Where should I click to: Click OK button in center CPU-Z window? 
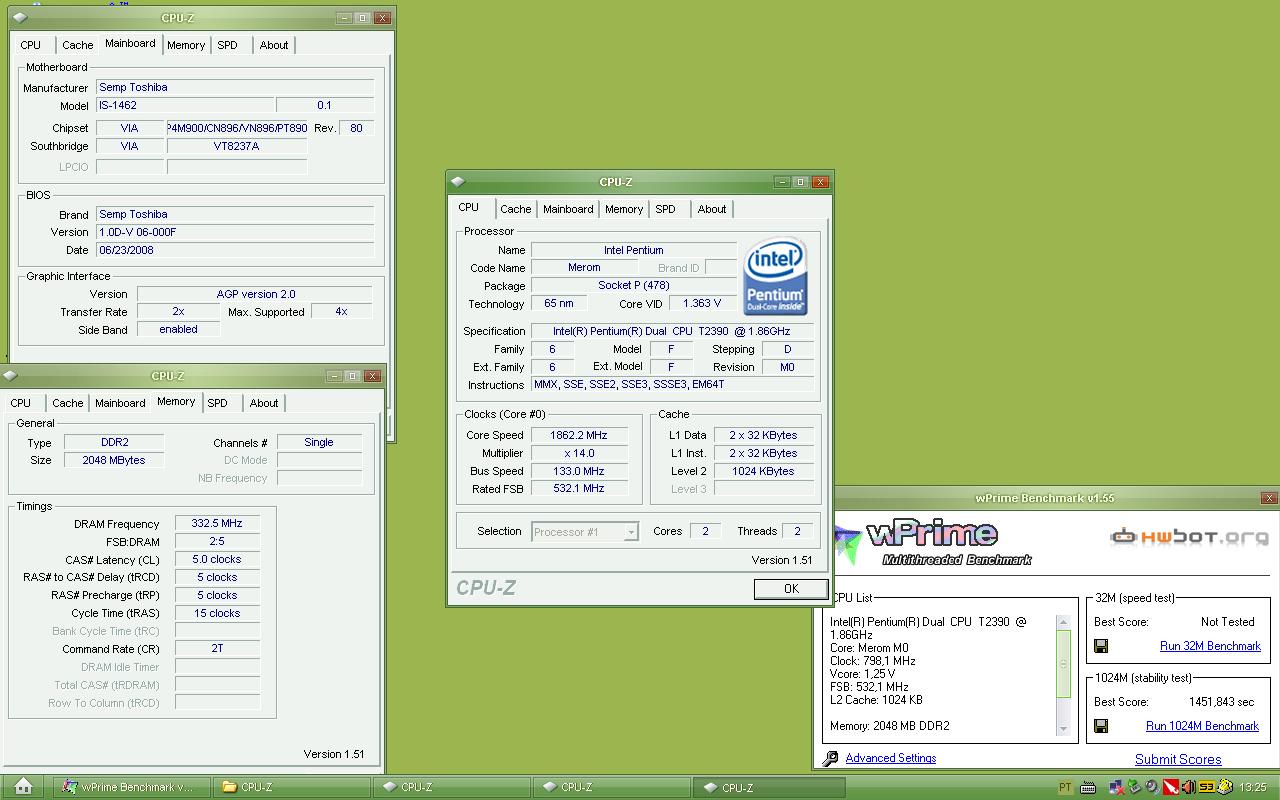pos(791,589)
